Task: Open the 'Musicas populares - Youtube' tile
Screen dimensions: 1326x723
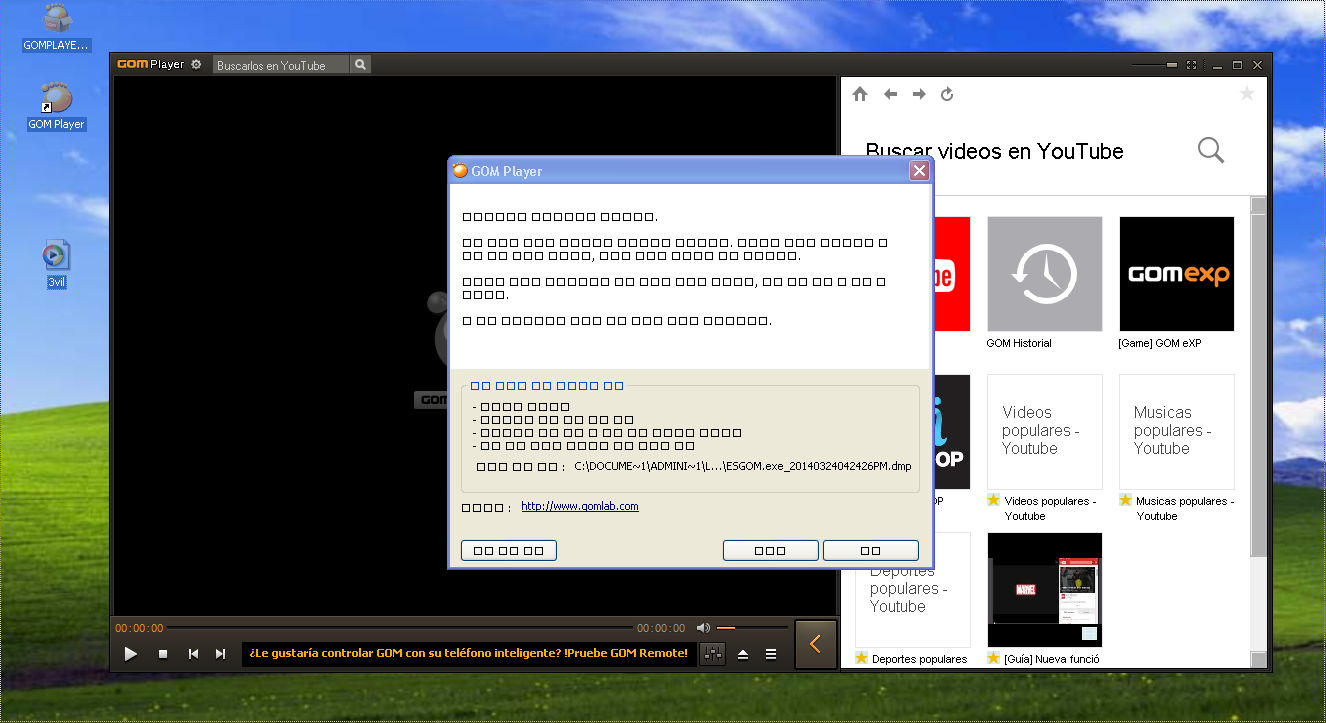Action: pos(1176,431)
